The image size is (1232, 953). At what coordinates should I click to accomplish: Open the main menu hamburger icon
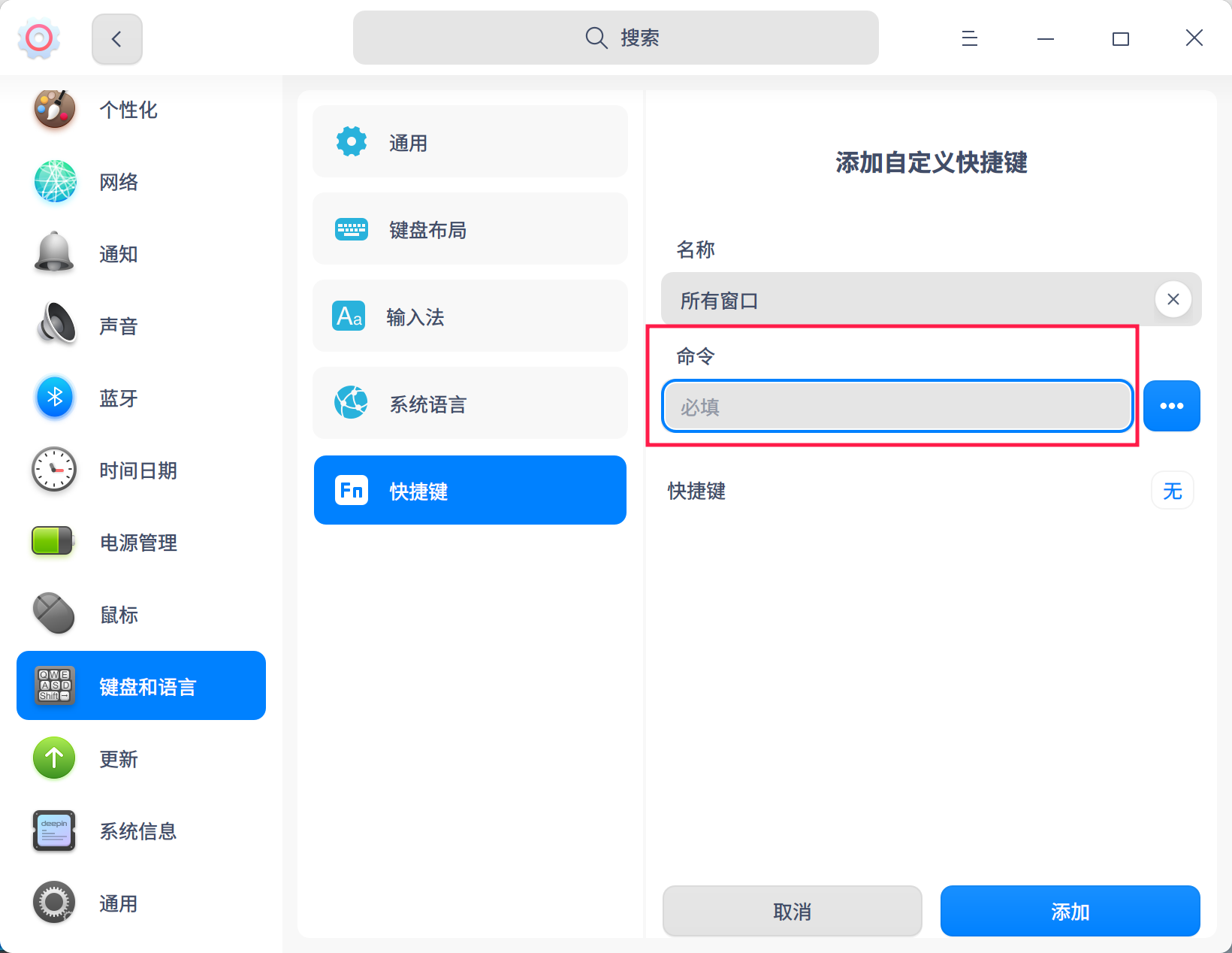pos(969,38)
